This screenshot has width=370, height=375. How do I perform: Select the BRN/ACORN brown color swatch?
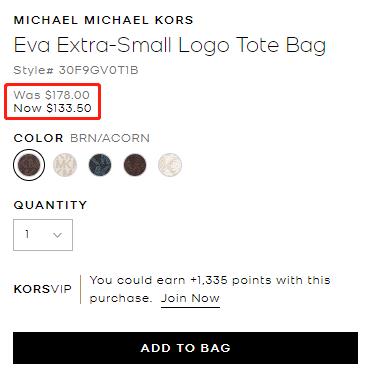pos(29,165)
